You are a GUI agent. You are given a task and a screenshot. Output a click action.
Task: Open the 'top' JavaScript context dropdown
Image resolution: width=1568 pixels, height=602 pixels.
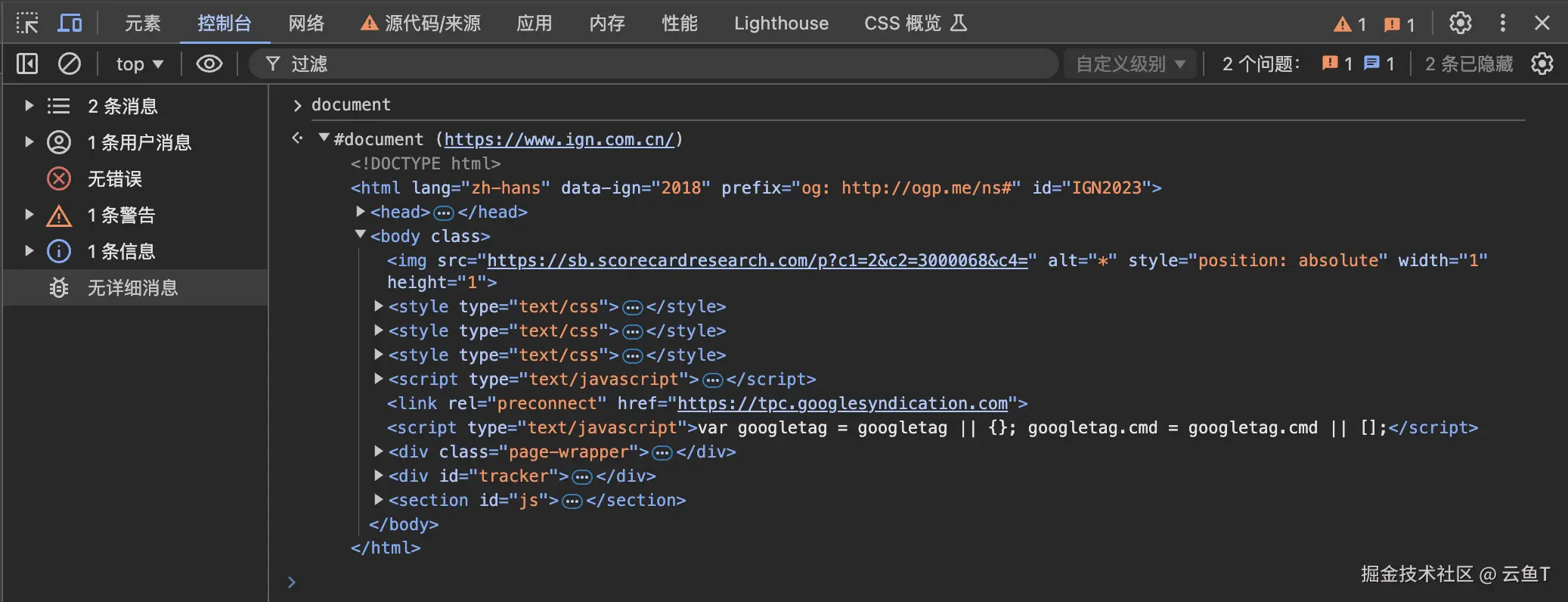click(x=139, y=64)
